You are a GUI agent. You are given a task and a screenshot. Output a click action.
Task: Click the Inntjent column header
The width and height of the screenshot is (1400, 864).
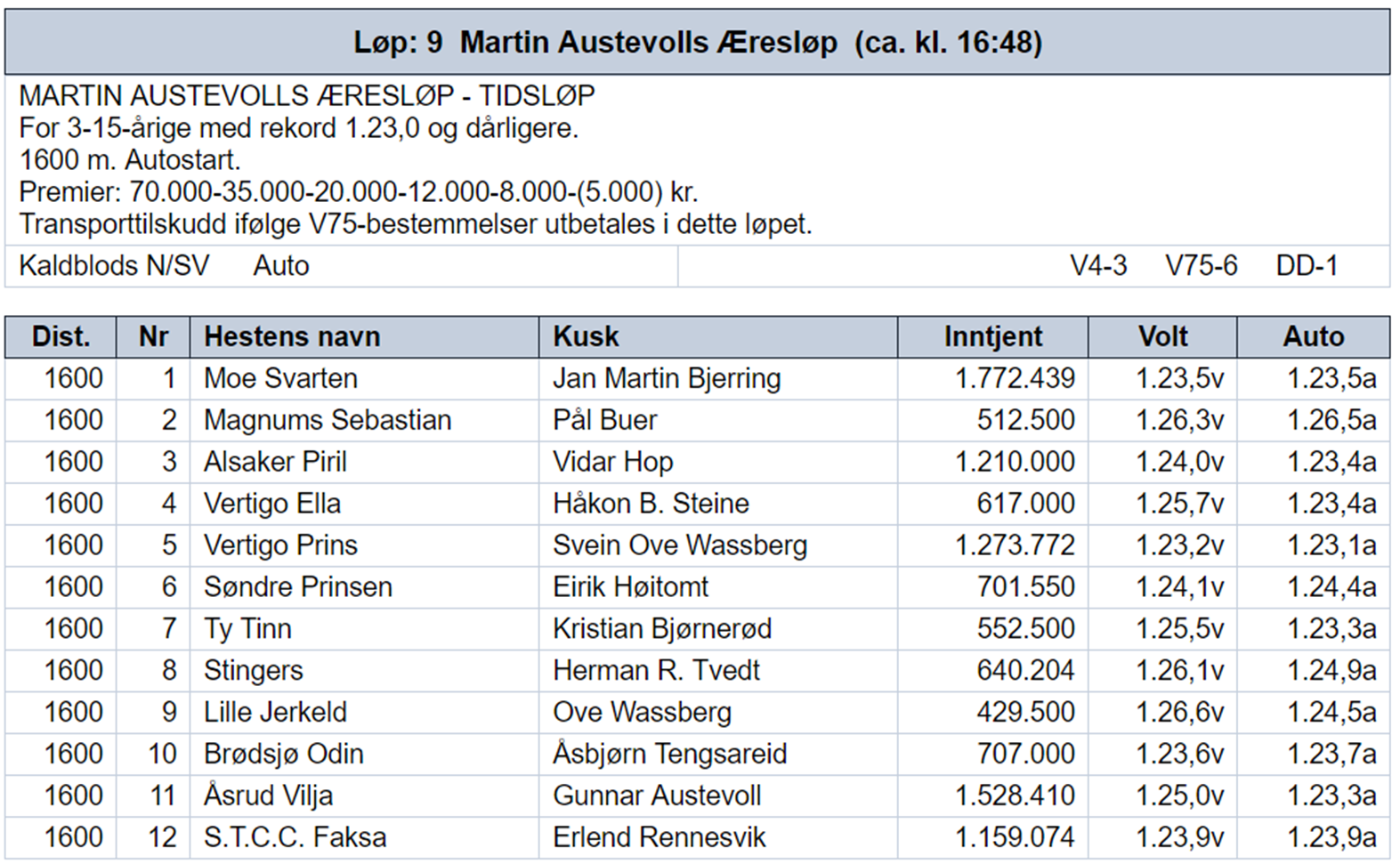992,336
